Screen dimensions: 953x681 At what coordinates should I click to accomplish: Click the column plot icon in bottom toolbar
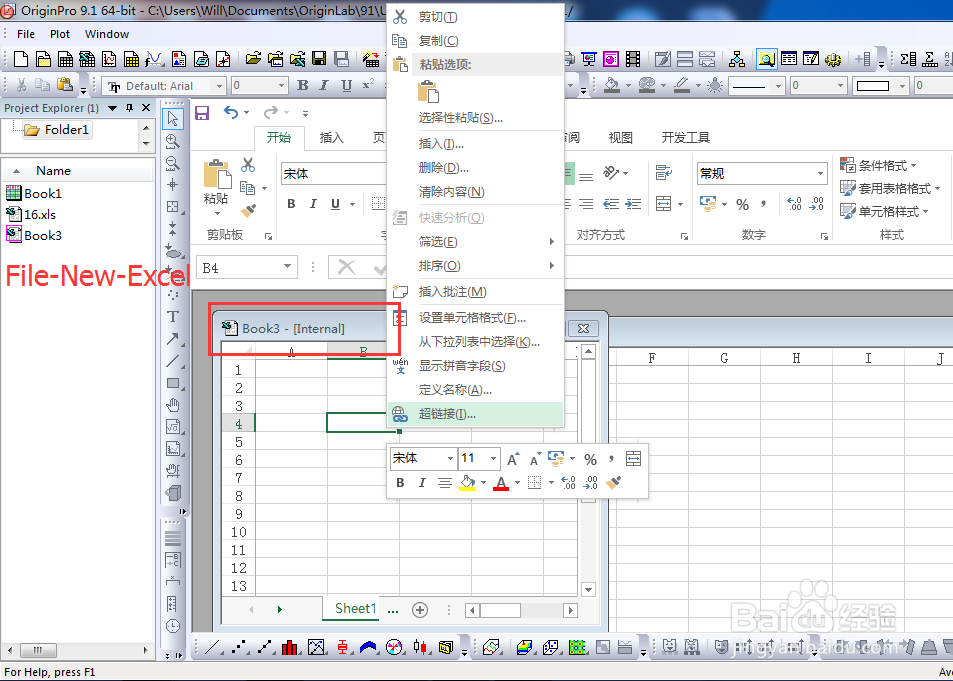(290, 647)
